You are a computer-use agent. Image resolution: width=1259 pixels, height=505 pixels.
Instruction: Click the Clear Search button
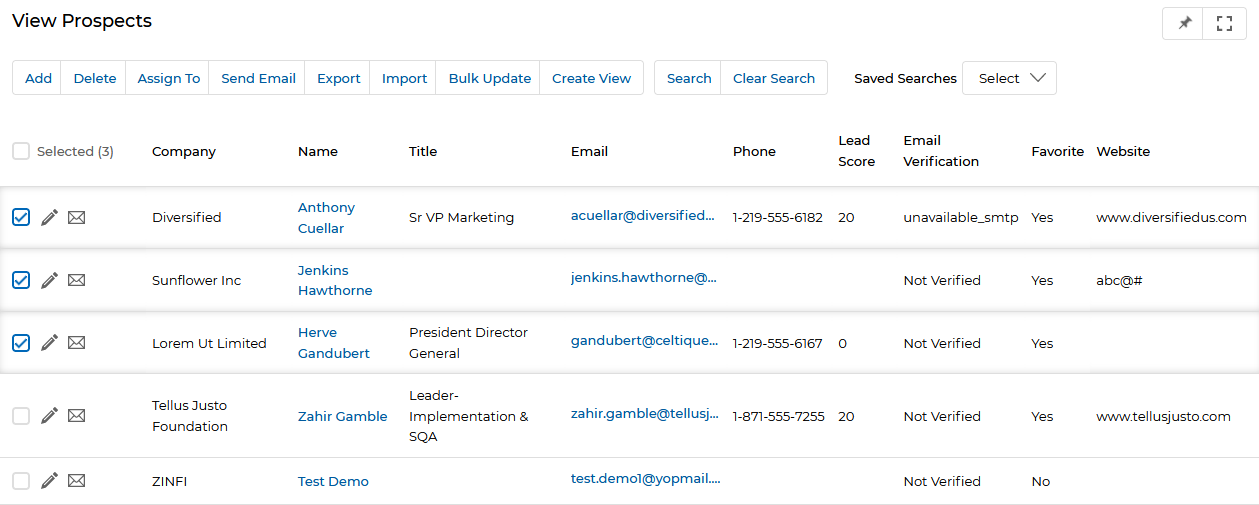pos(773,78)
